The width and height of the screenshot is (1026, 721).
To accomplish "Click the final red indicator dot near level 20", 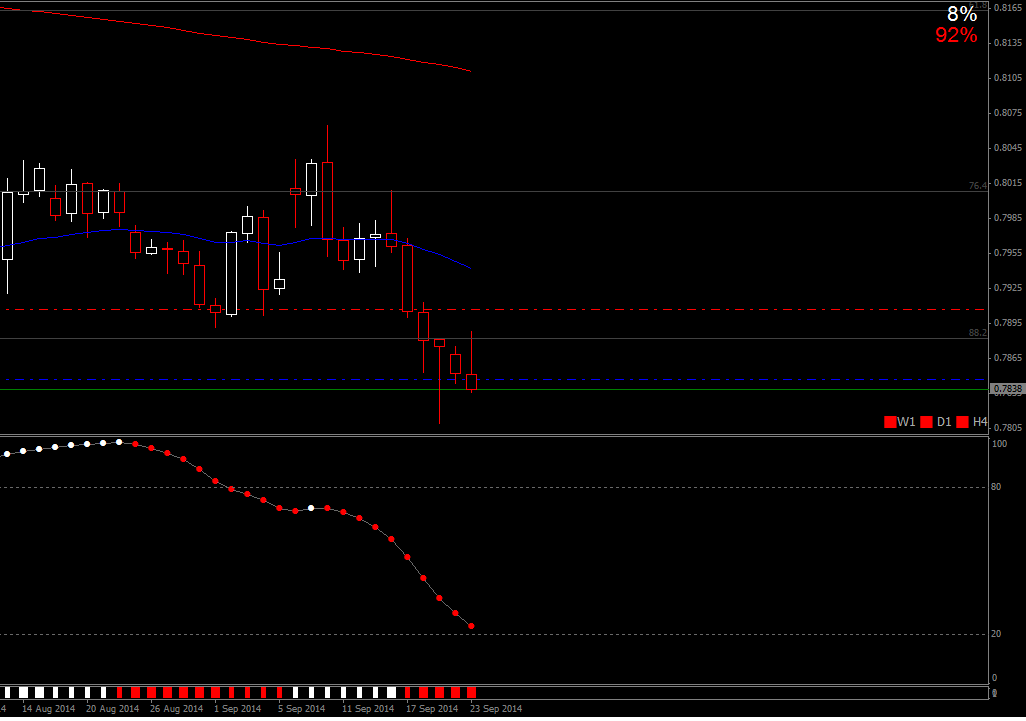I will 472,626.
